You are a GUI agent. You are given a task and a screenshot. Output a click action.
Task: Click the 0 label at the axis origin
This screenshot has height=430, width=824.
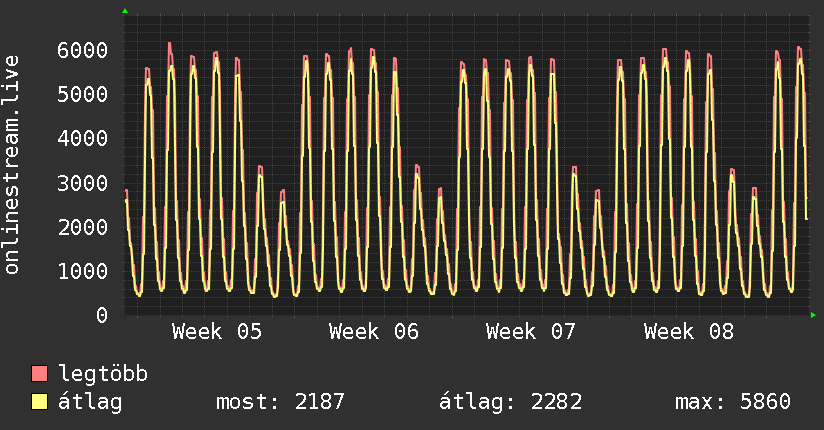pyautogui.click(x=101, y=315)
